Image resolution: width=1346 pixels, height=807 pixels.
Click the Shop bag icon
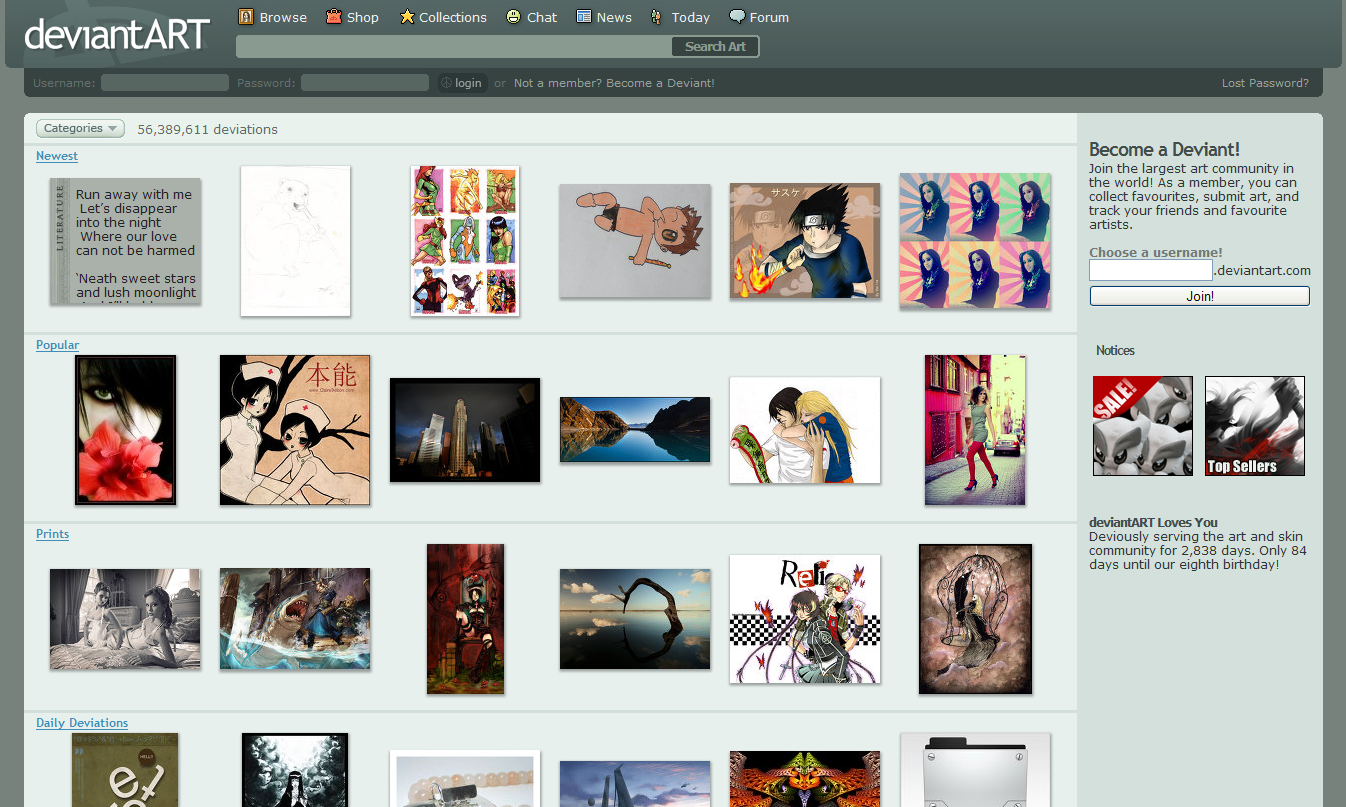pos(334,17)
